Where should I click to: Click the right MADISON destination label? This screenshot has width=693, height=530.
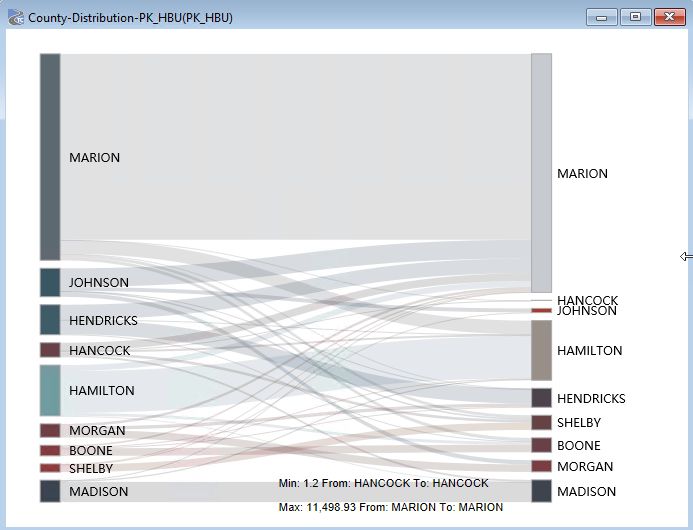click(586, 492)
